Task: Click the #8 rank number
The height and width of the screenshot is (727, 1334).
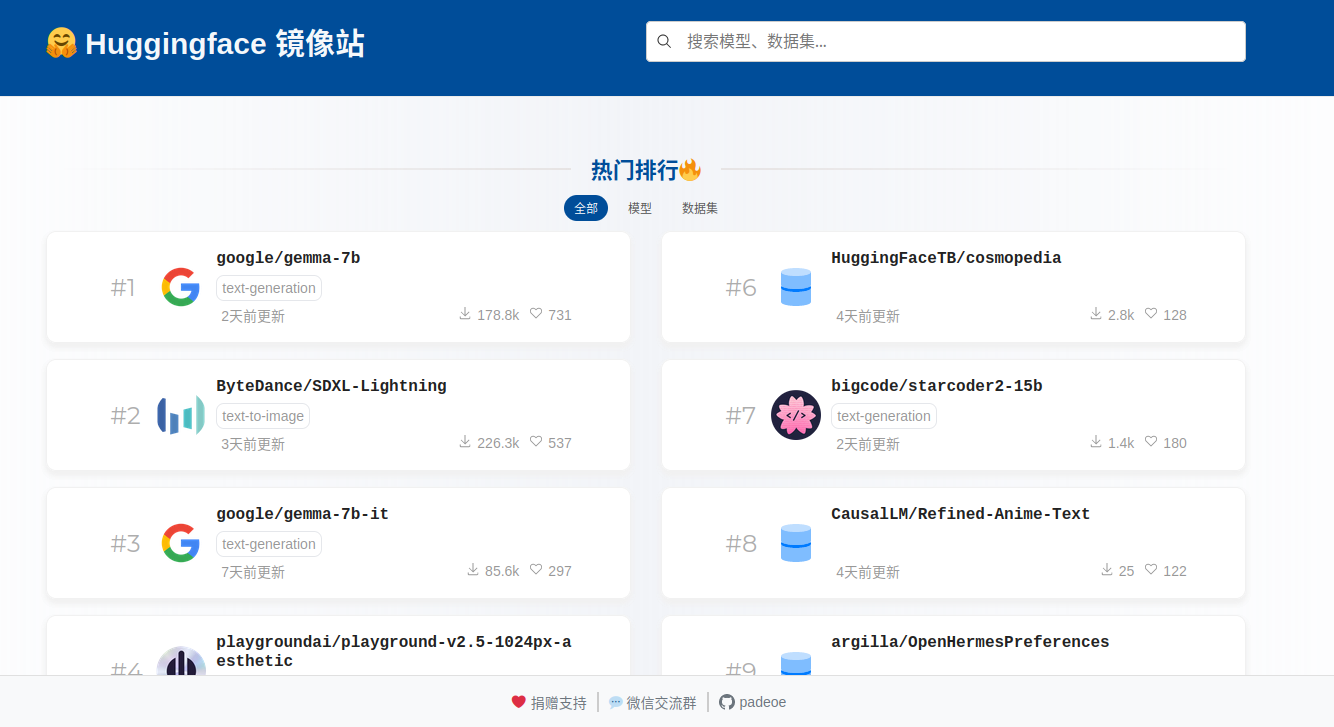Action: (741, 544)
